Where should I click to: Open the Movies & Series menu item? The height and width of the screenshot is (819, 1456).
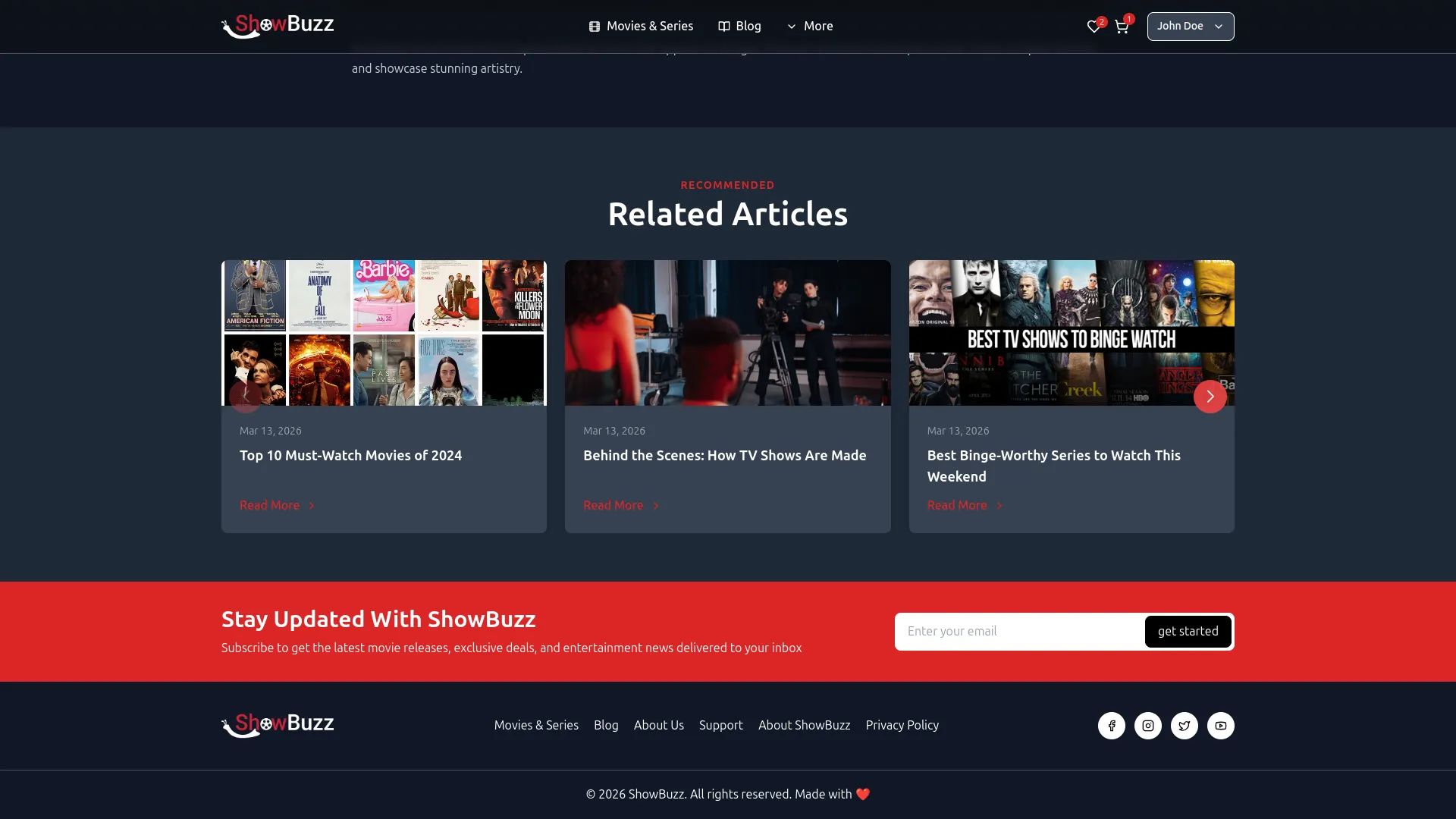tap(641, 26)
